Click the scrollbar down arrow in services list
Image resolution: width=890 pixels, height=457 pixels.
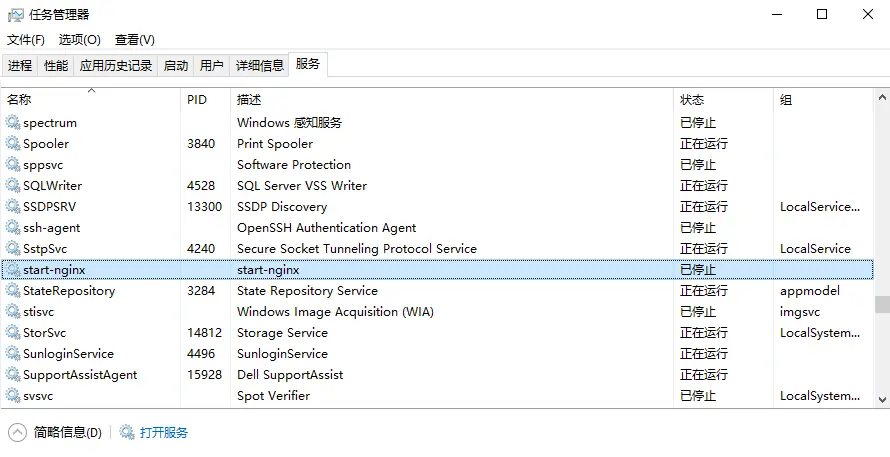click(x=882, y=400)
